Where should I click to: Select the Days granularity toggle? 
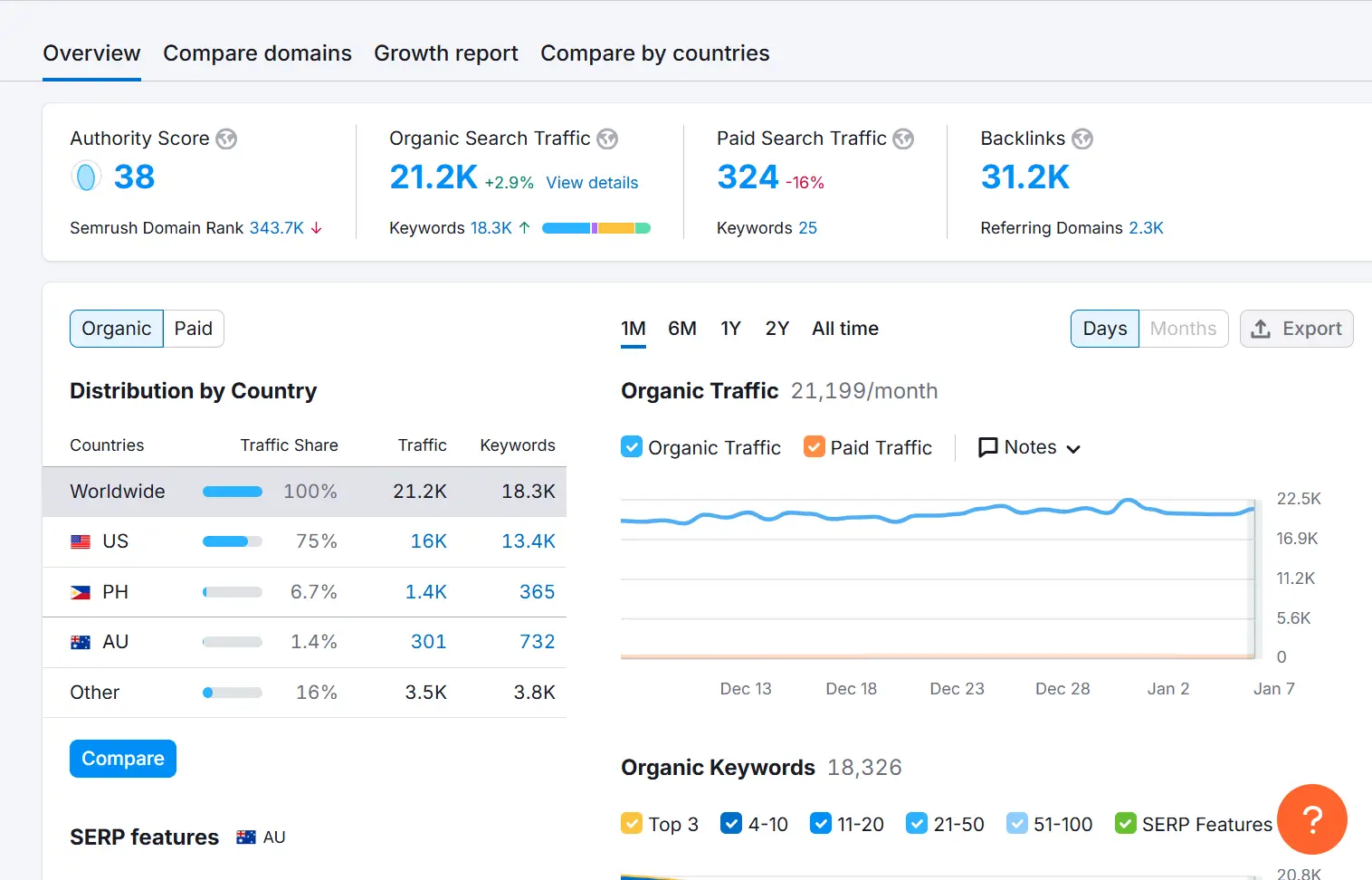click(x=1105, y=329)
